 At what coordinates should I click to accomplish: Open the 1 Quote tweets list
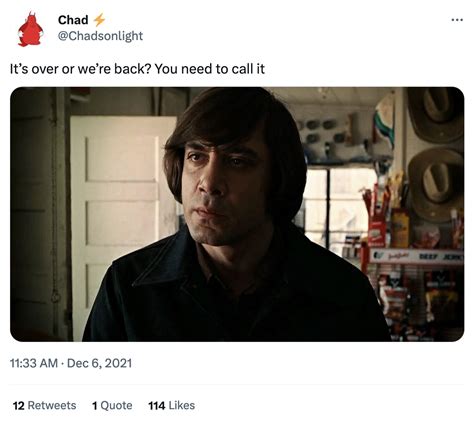coord(112,405)
